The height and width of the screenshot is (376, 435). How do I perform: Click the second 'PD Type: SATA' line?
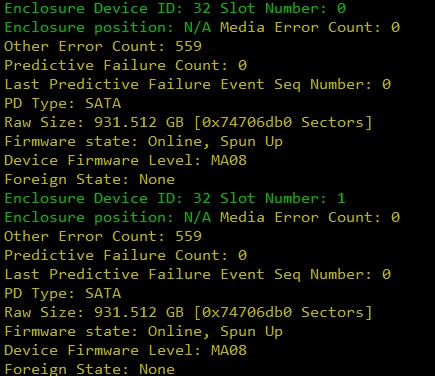click(x=62, y=293)
